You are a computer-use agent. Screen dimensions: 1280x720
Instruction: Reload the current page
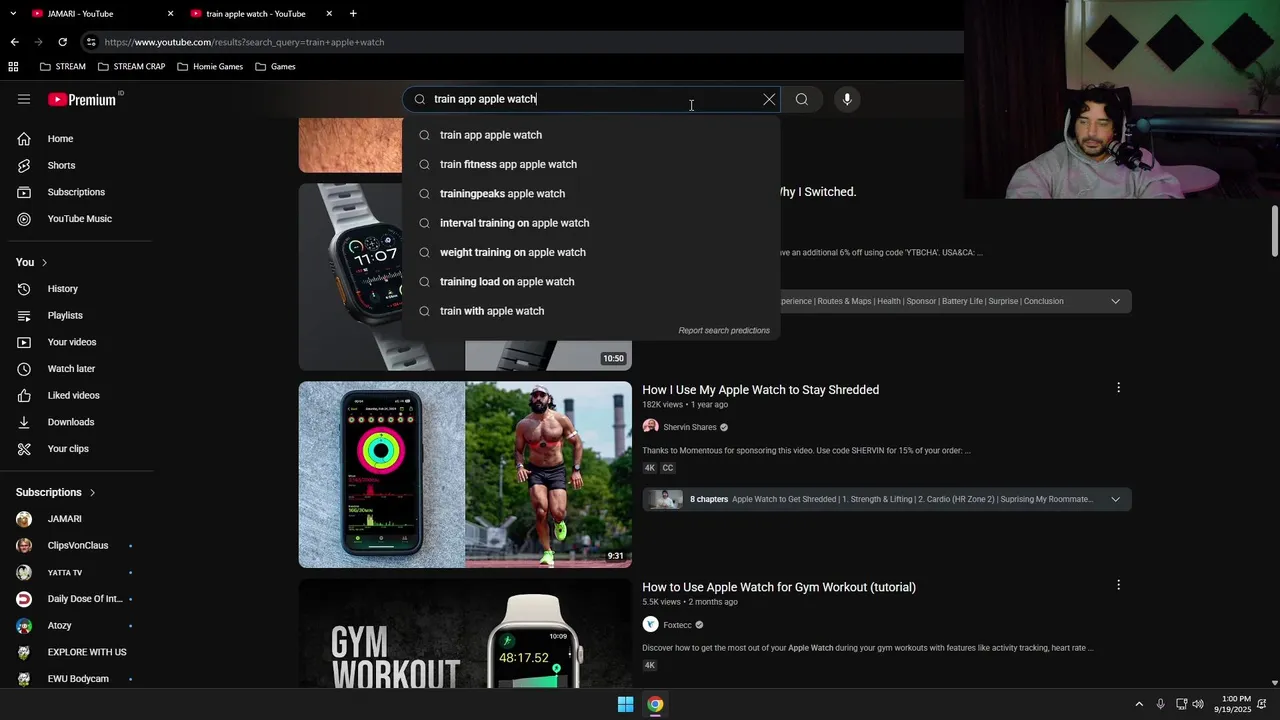(x=62, y=42)
